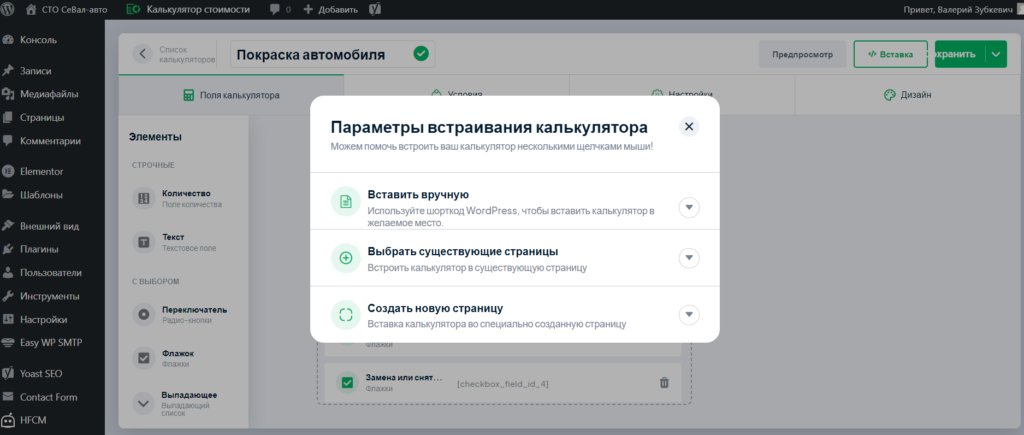Image resolution: width=1024 pixels, height=435 pixels.
Task: Click the Вставить вручную document icon
Action: point(346,201)
